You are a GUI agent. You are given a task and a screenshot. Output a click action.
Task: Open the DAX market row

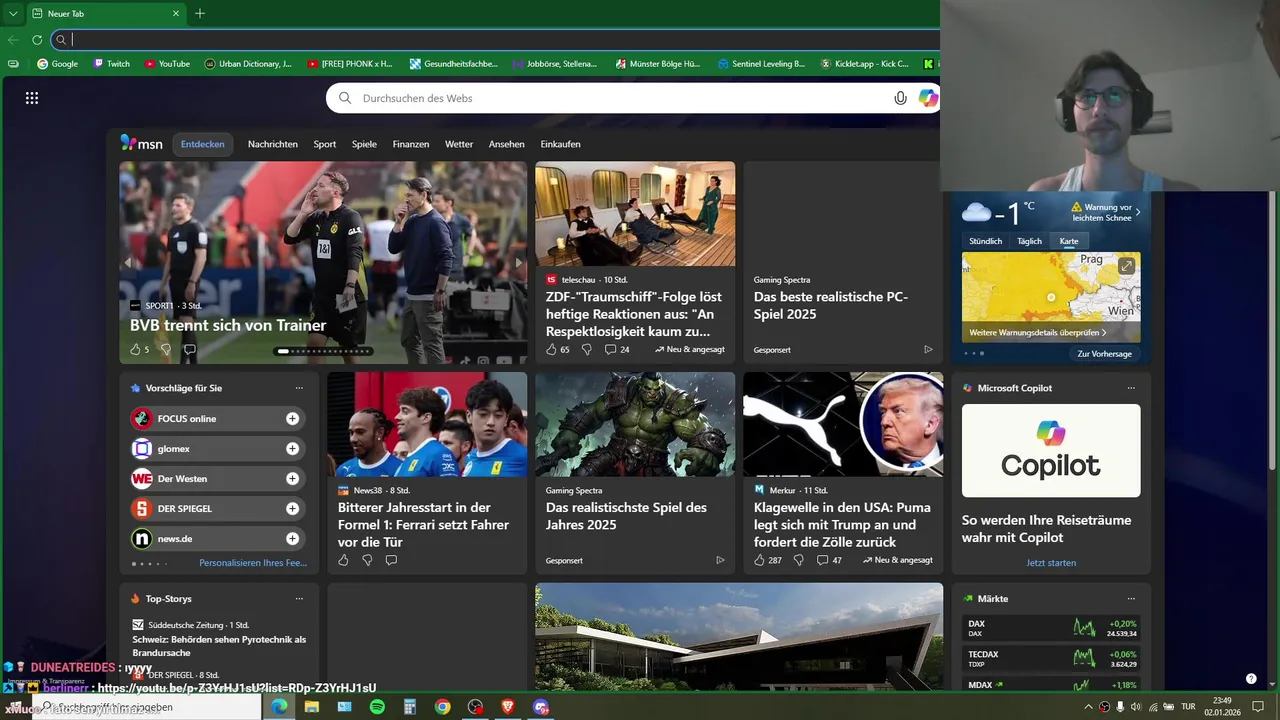pos(1051,628)
